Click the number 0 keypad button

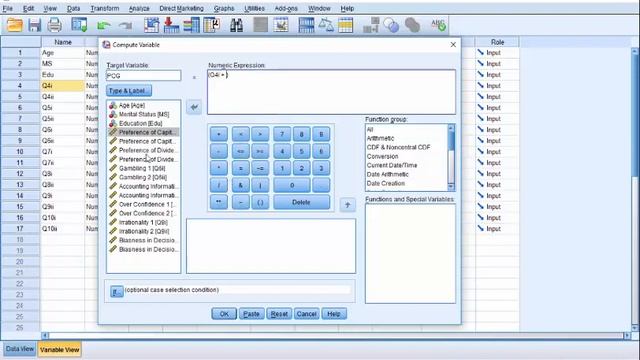pyautogui.click(x=292, y=185)
